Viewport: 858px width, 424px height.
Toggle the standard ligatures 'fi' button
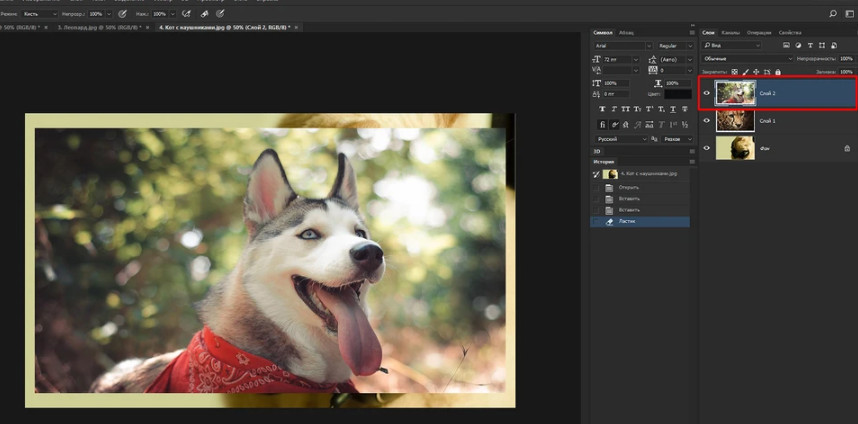[x=601, y=124]
